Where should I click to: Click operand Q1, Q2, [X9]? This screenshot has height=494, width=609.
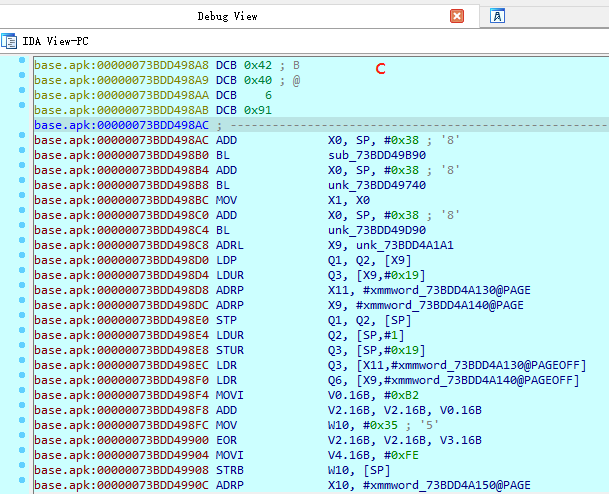point(369,260)
